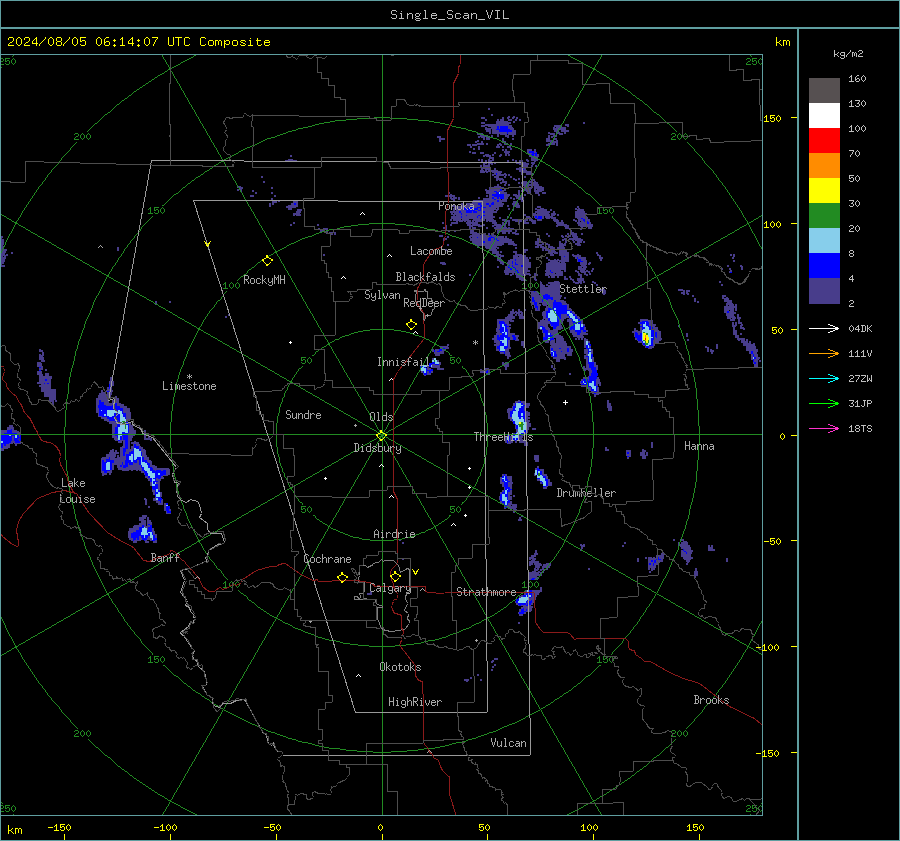Click the Vulcan town label
This screenshot has height=841, width=900.
[x=508, y=743]
